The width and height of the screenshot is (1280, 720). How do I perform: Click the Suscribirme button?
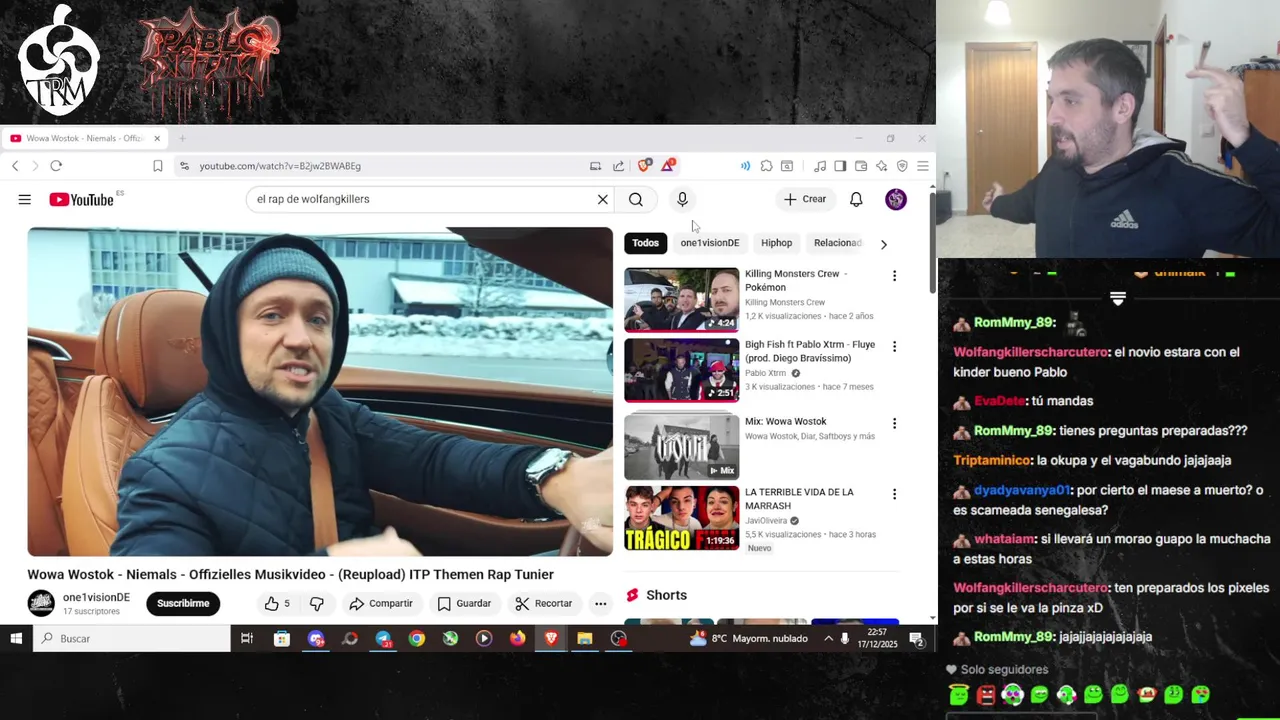tap(183, 603)
